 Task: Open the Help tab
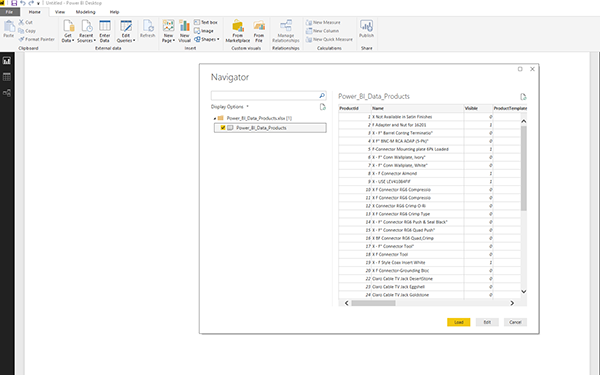114,12
